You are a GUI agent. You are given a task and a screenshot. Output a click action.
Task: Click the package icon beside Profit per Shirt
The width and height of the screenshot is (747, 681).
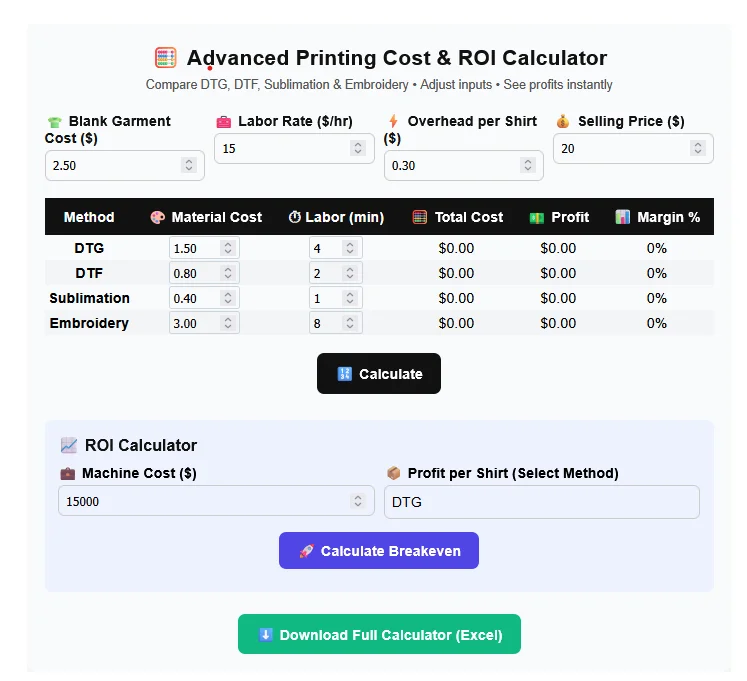click(394, 473)
